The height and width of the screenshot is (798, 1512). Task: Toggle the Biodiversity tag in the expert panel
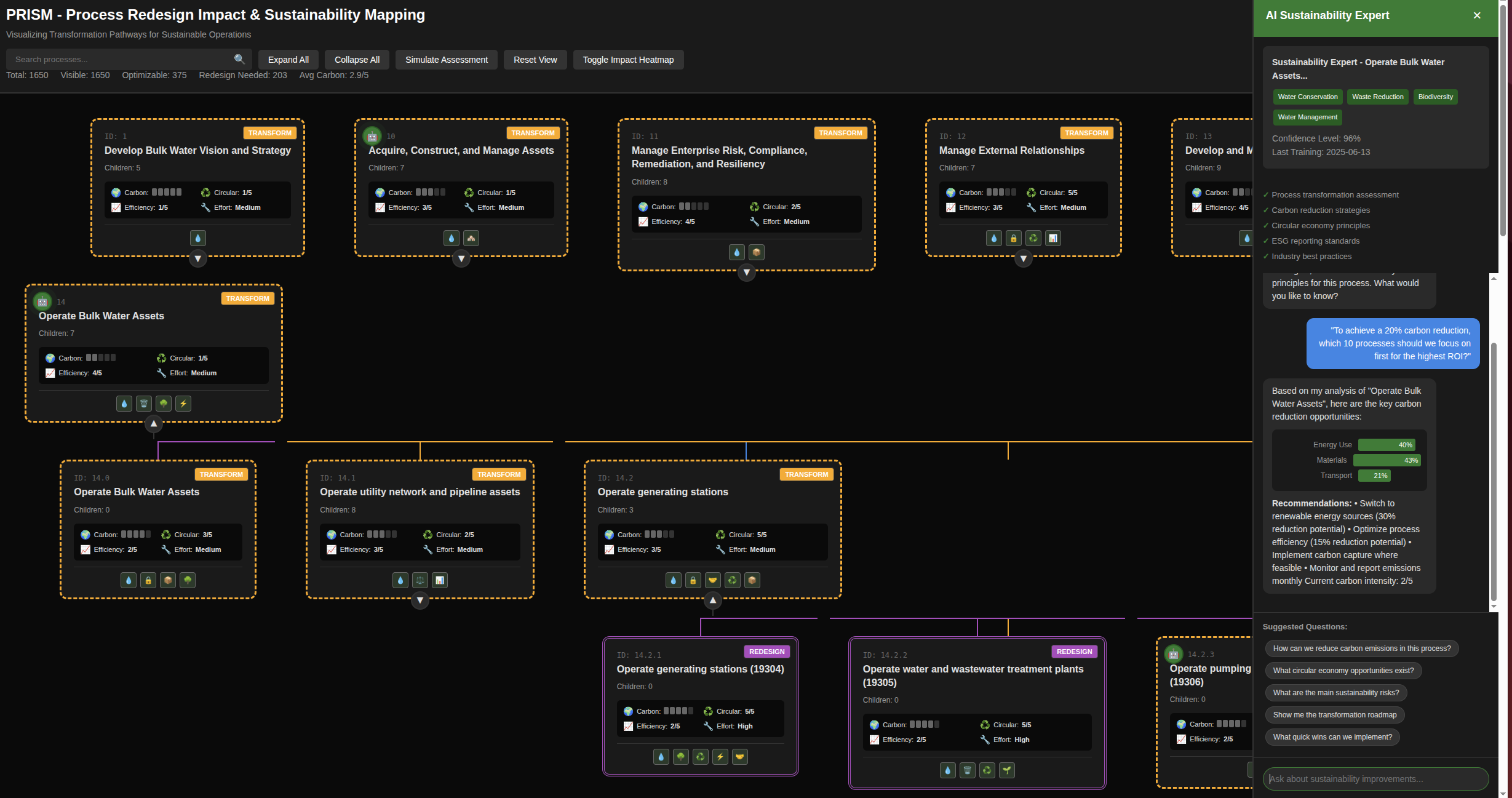pos(1435,97)
